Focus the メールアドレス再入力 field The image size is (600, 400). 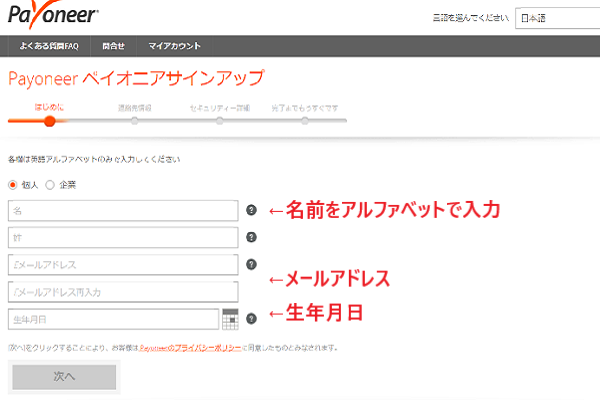coord(123,292)
